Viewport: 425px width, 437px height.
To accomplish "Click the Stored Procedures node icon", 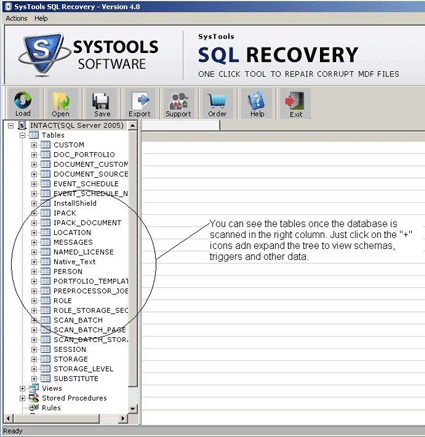I will [34, 398].
